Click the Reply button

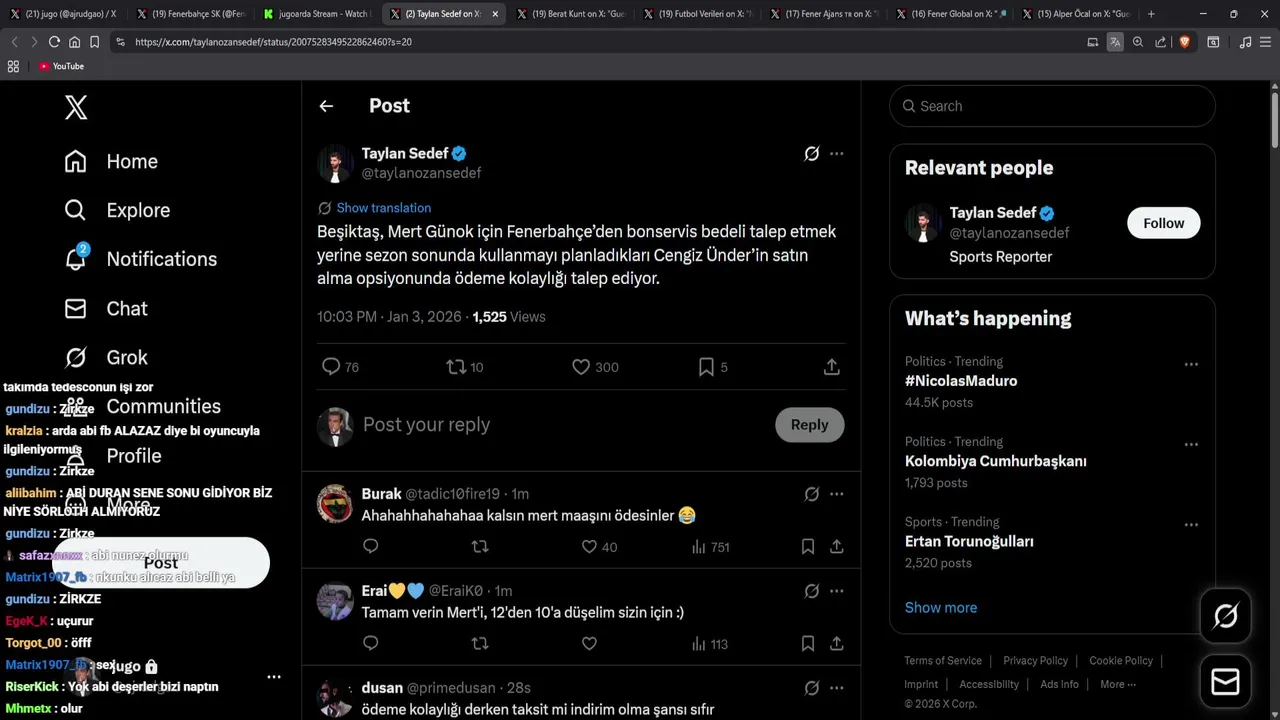click(x=809, y=425)
